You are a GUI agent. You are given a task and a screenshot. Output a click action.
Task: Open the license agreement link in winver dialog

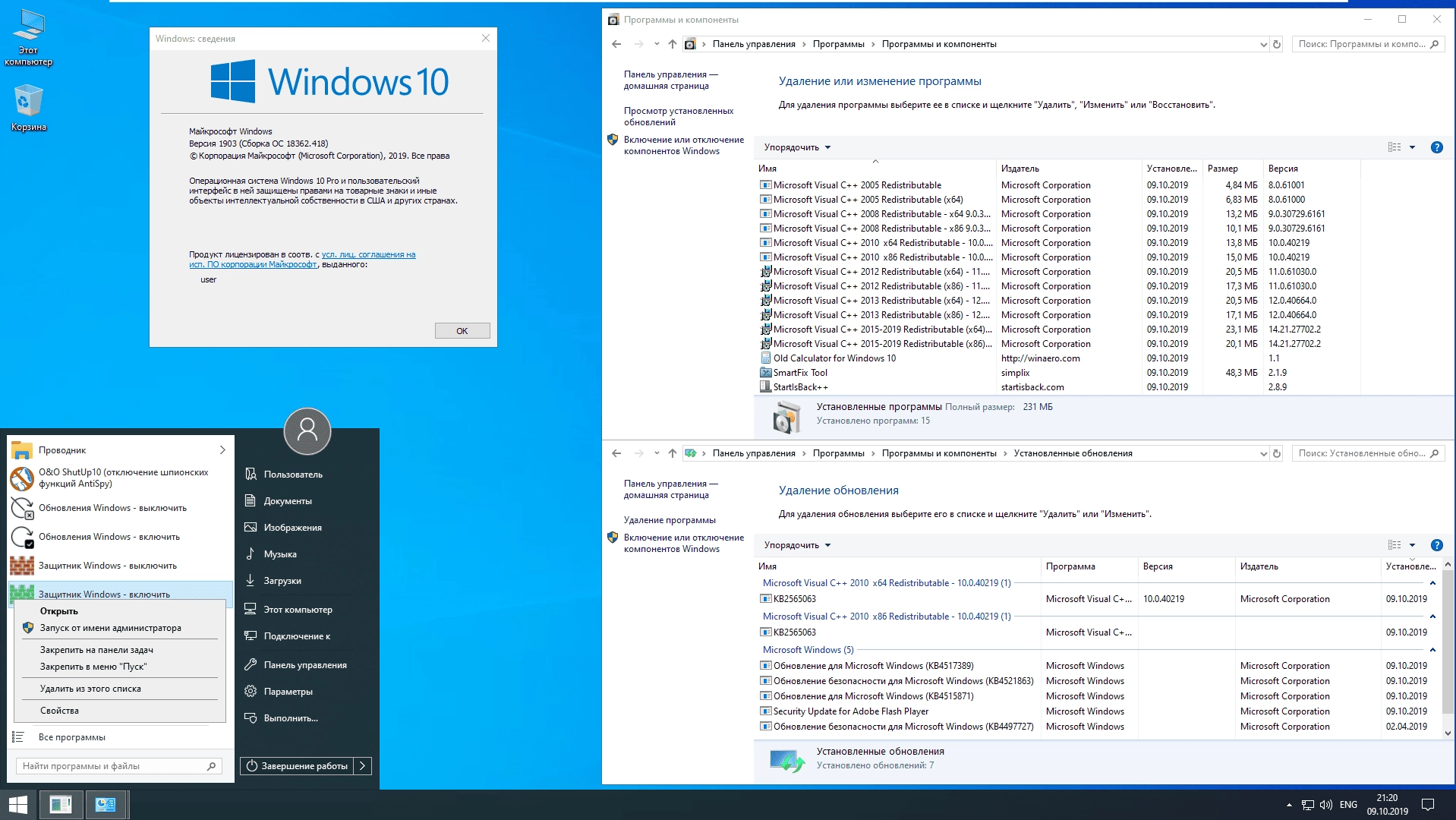(302, 260)
